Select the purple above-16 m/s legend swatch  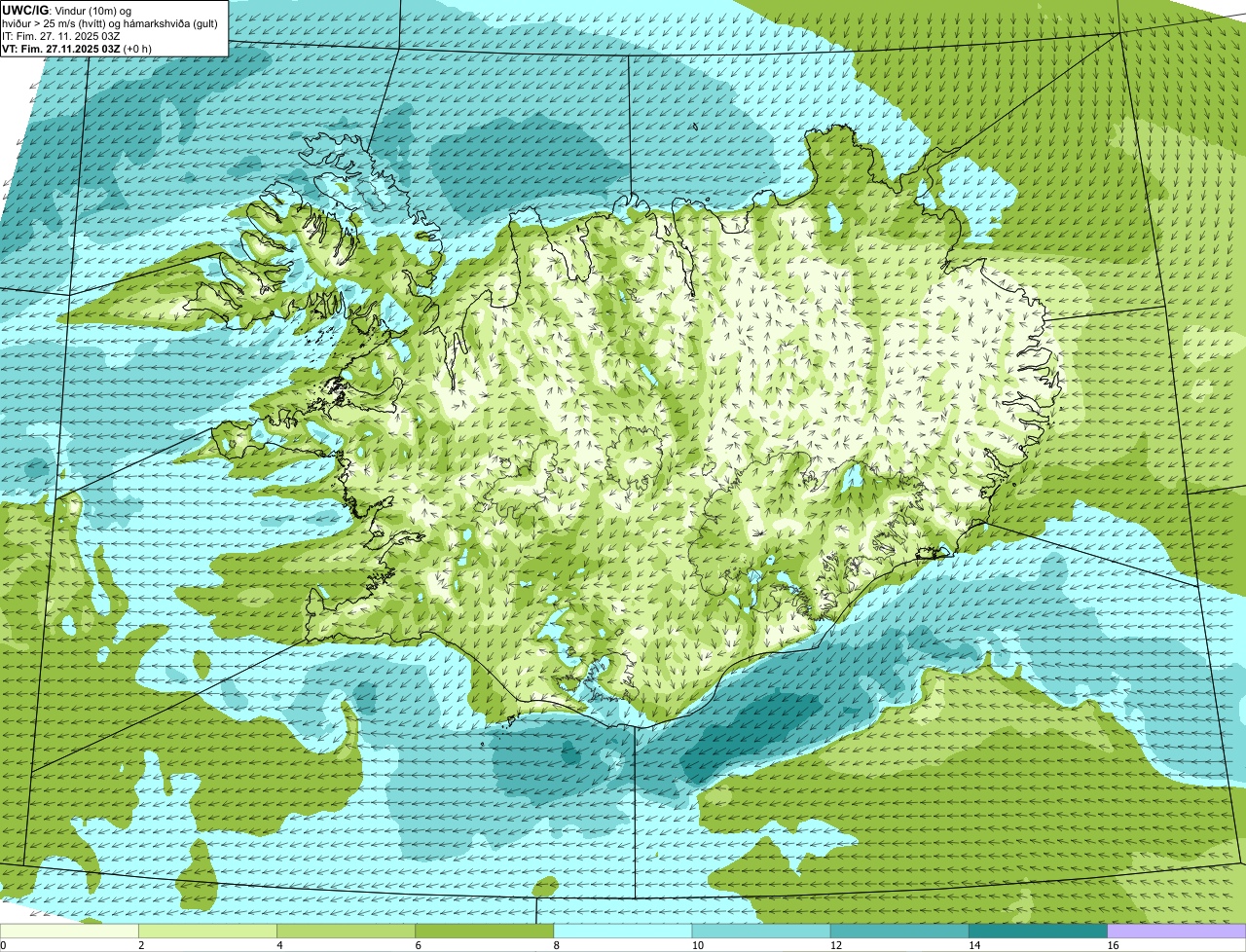(x=1177, y=931)
